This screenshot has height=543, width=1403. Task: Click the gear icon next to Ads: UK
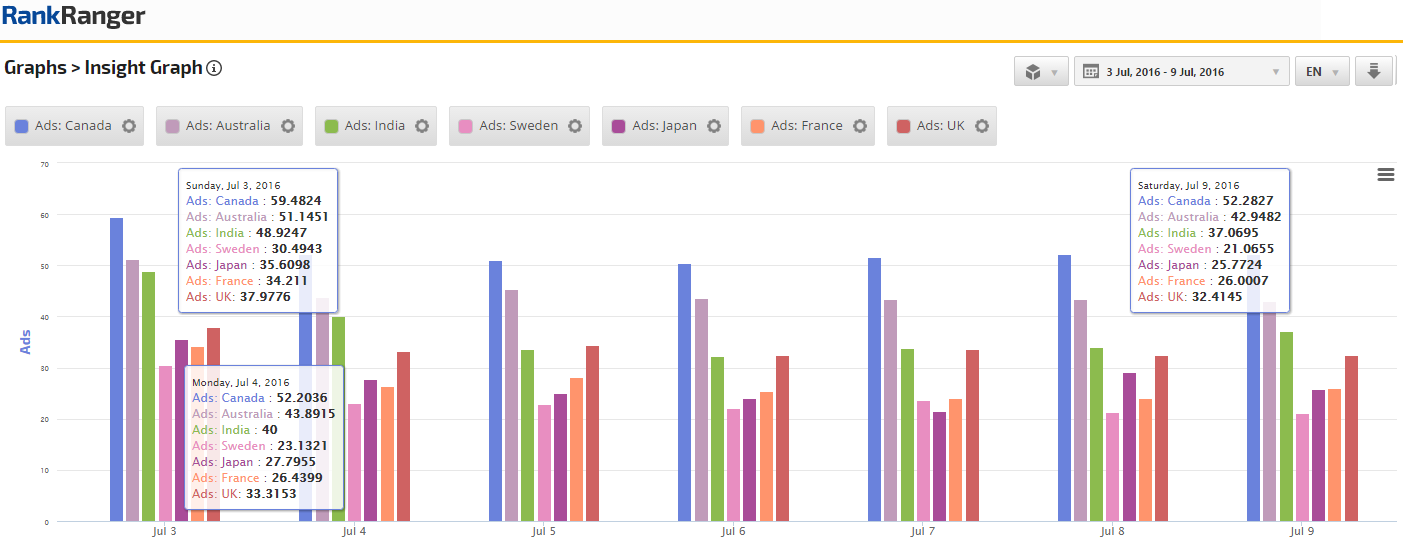pyautogui.click(x=982, y=126)
